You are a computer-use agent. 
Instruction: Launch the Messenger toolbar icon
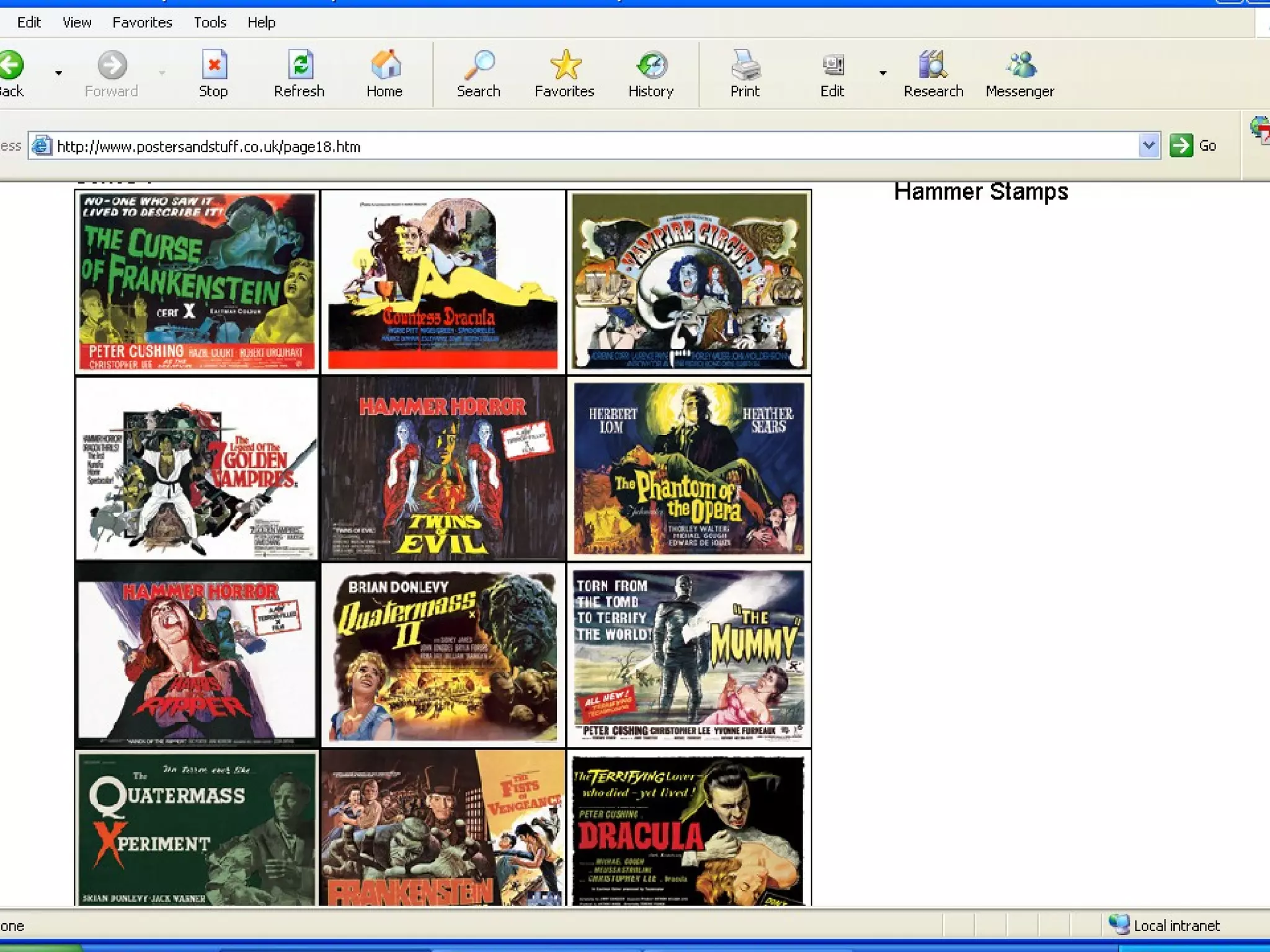click(1020, 66)
